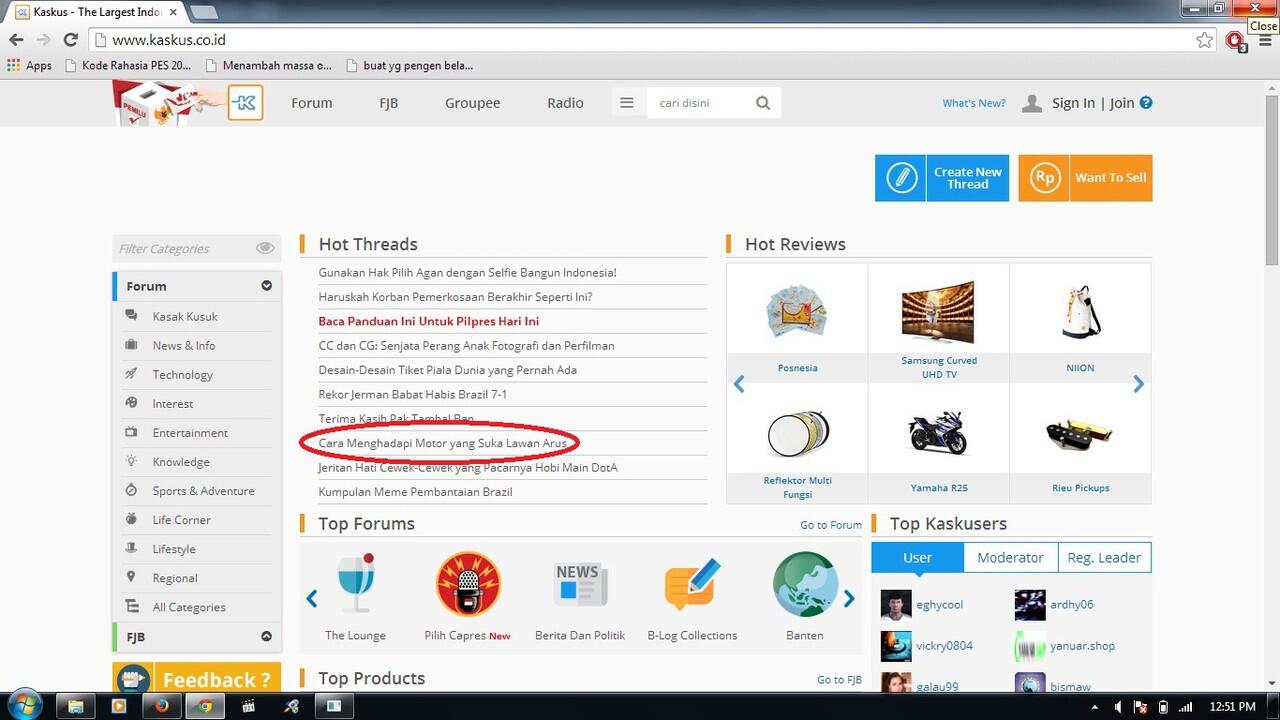Open Baca Panduan Ini Untuk Pilpres Hari Ini
1280x720 pixels.
pyautogui.click(x=429, y=321)
